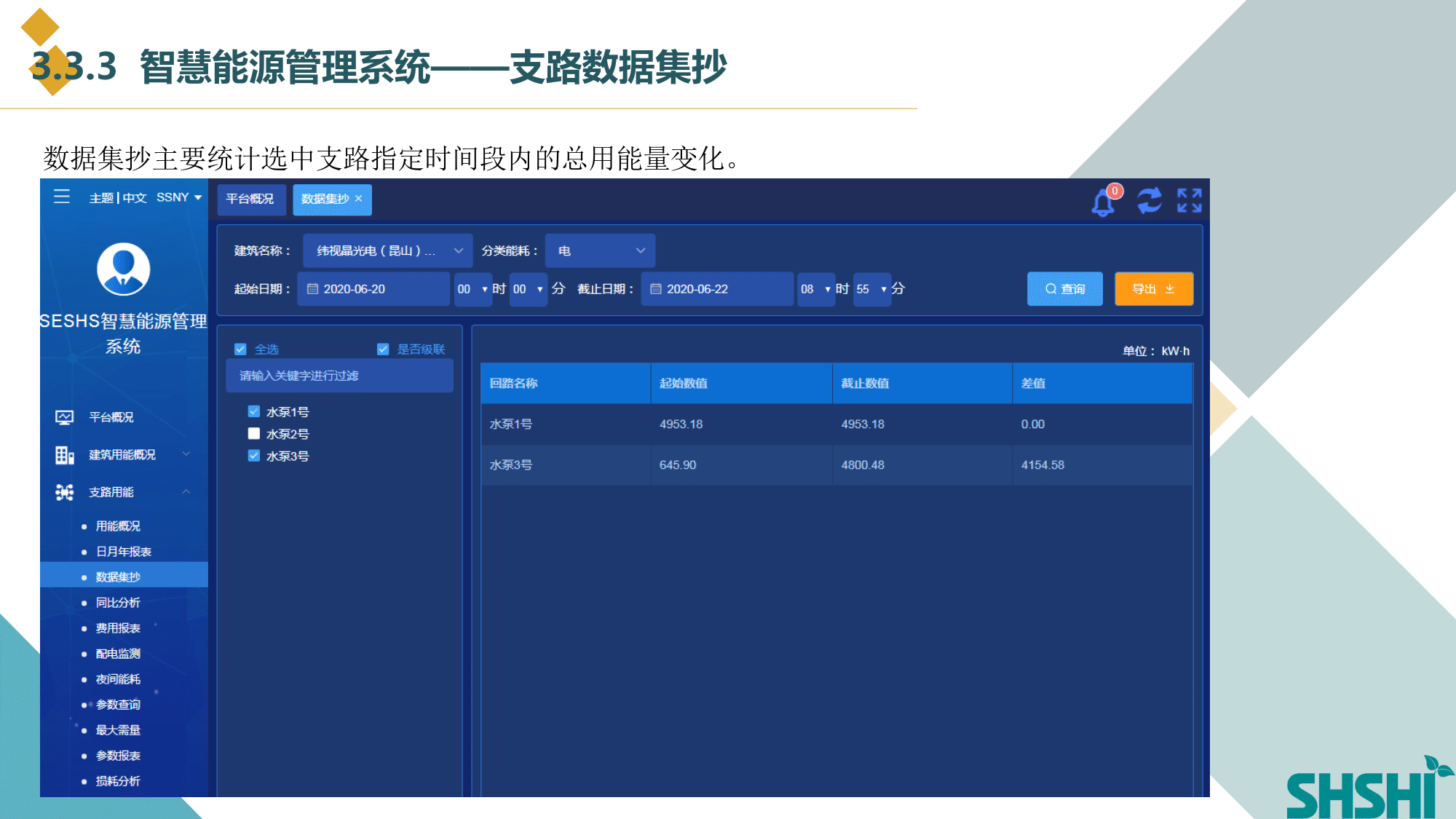
Task: Open the end minute dropdown 55
Action: 871,289
